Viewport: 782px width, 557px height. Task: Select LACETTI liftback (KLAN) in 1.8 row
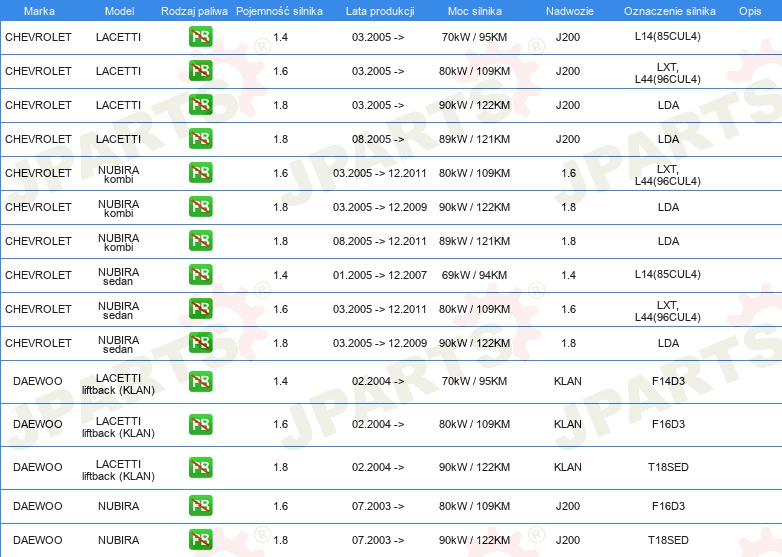(119, 470)
